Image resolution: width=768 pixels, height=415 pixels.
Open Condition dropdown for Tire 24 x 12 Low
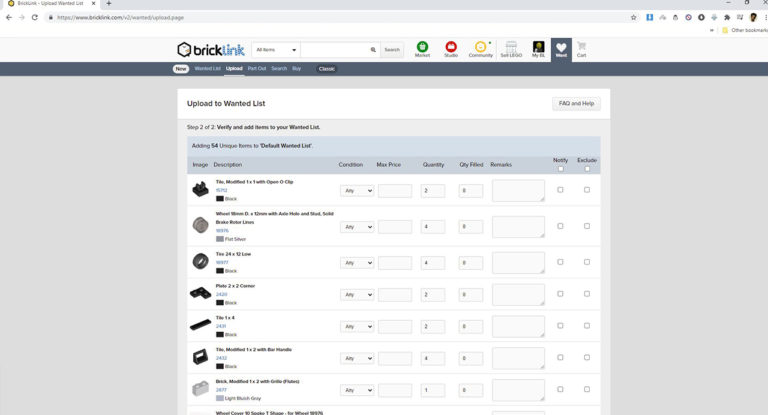[357, 263]
